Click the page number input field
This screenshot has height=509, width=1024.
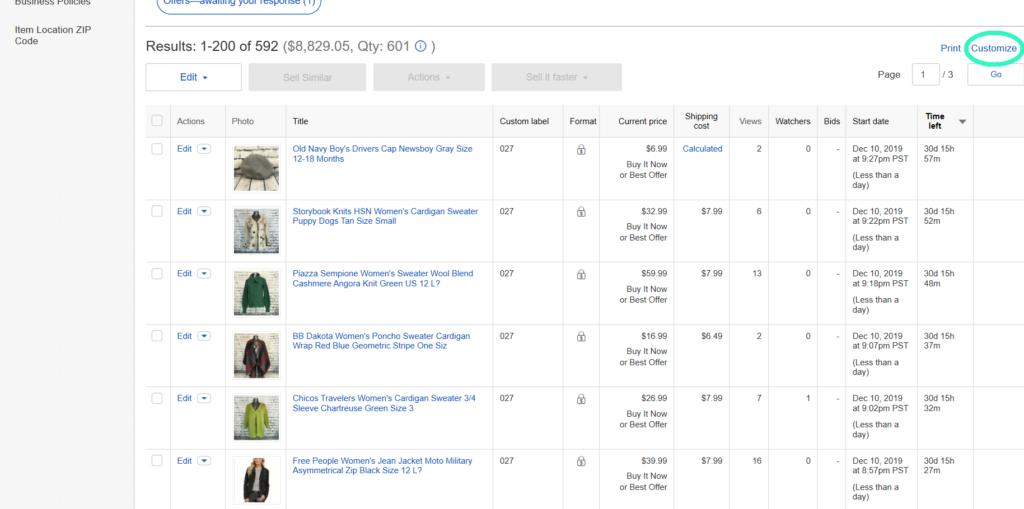[925, 74]
